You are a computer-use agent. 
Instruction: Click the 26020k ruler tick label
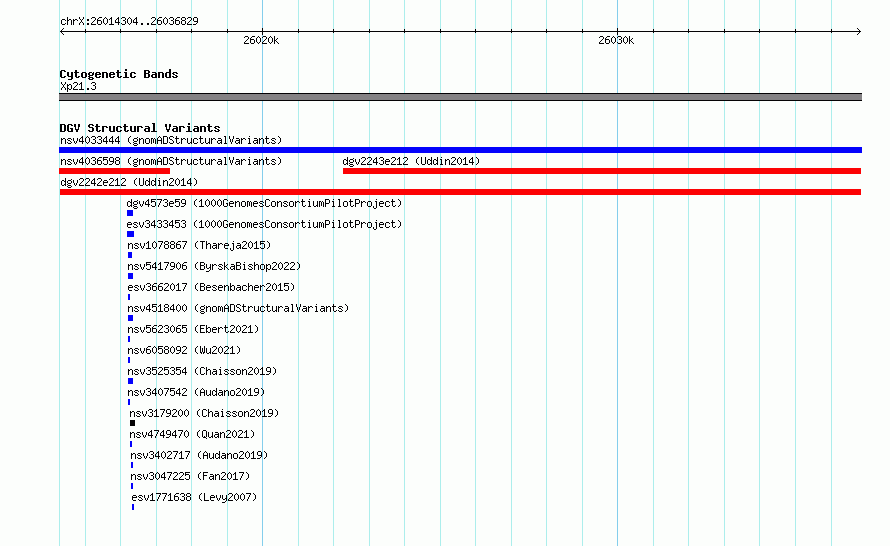(261, 40)
